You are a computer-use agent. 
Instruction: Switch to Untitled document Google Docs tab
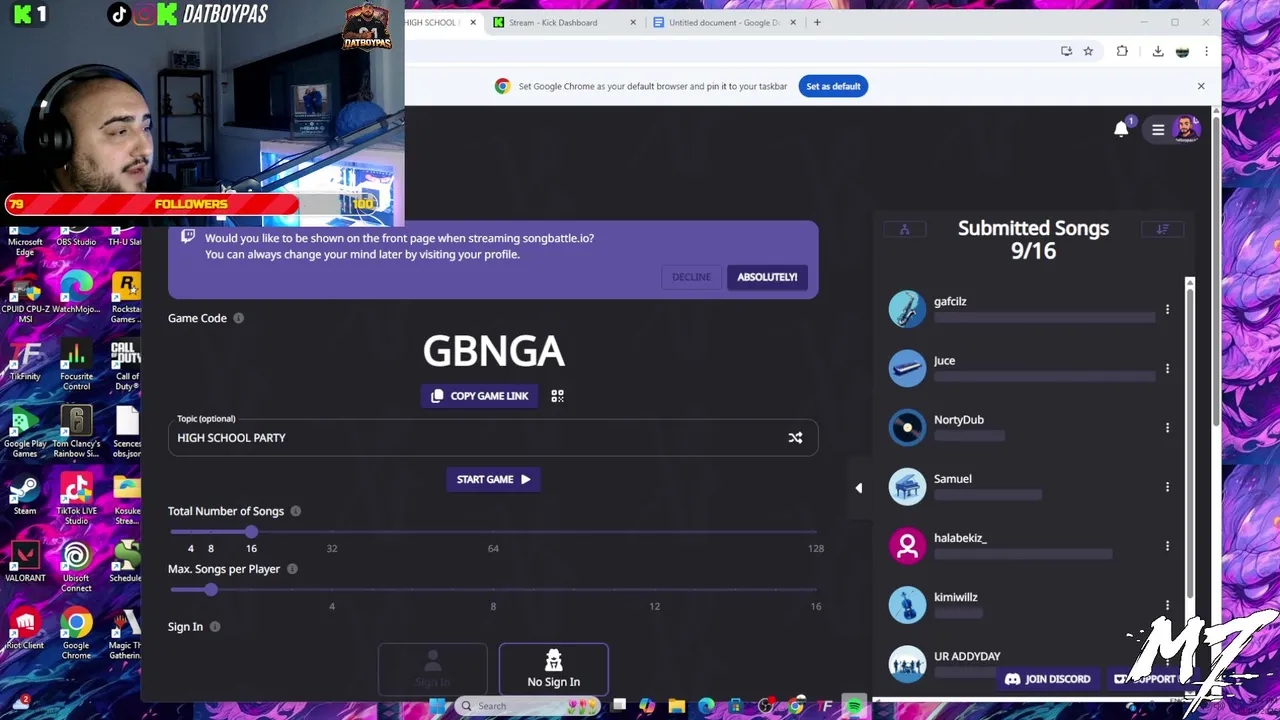(x=725, y=22)
